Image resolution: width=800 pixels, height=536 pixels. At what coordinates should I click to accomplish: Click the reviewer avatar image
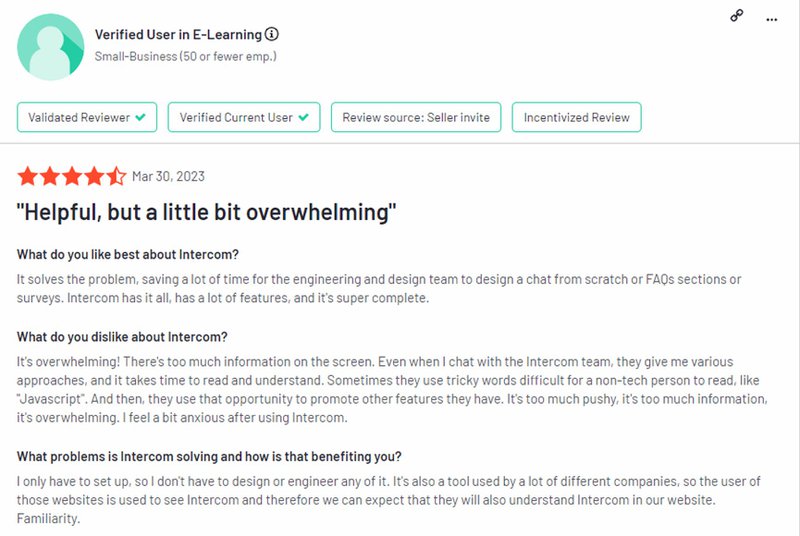click(50, 47)
